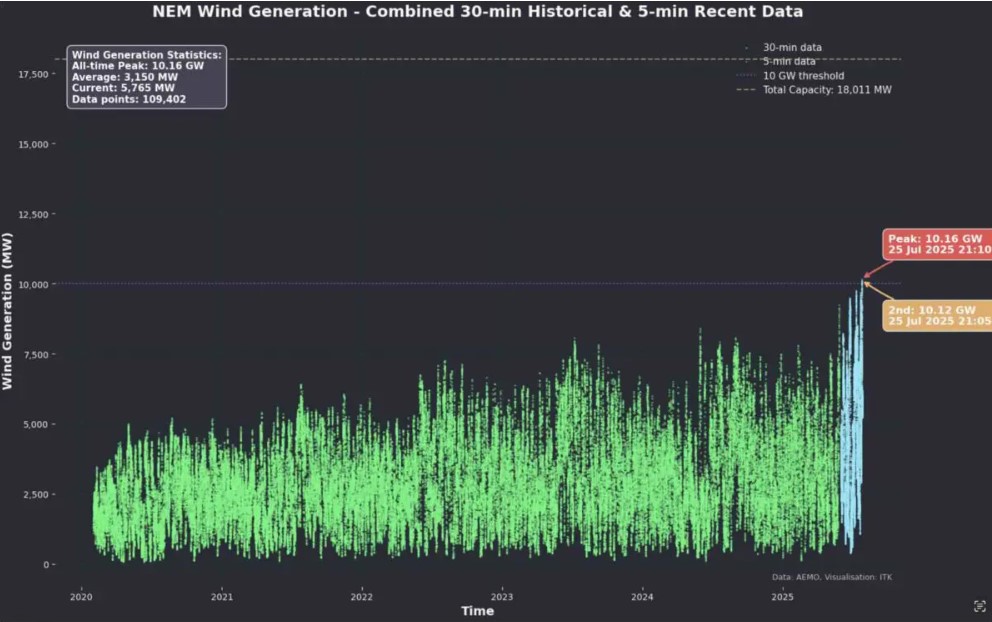Click the 0 y-axis tick label
This screenshot has width=992, height=622.
(x=46, y=564)
